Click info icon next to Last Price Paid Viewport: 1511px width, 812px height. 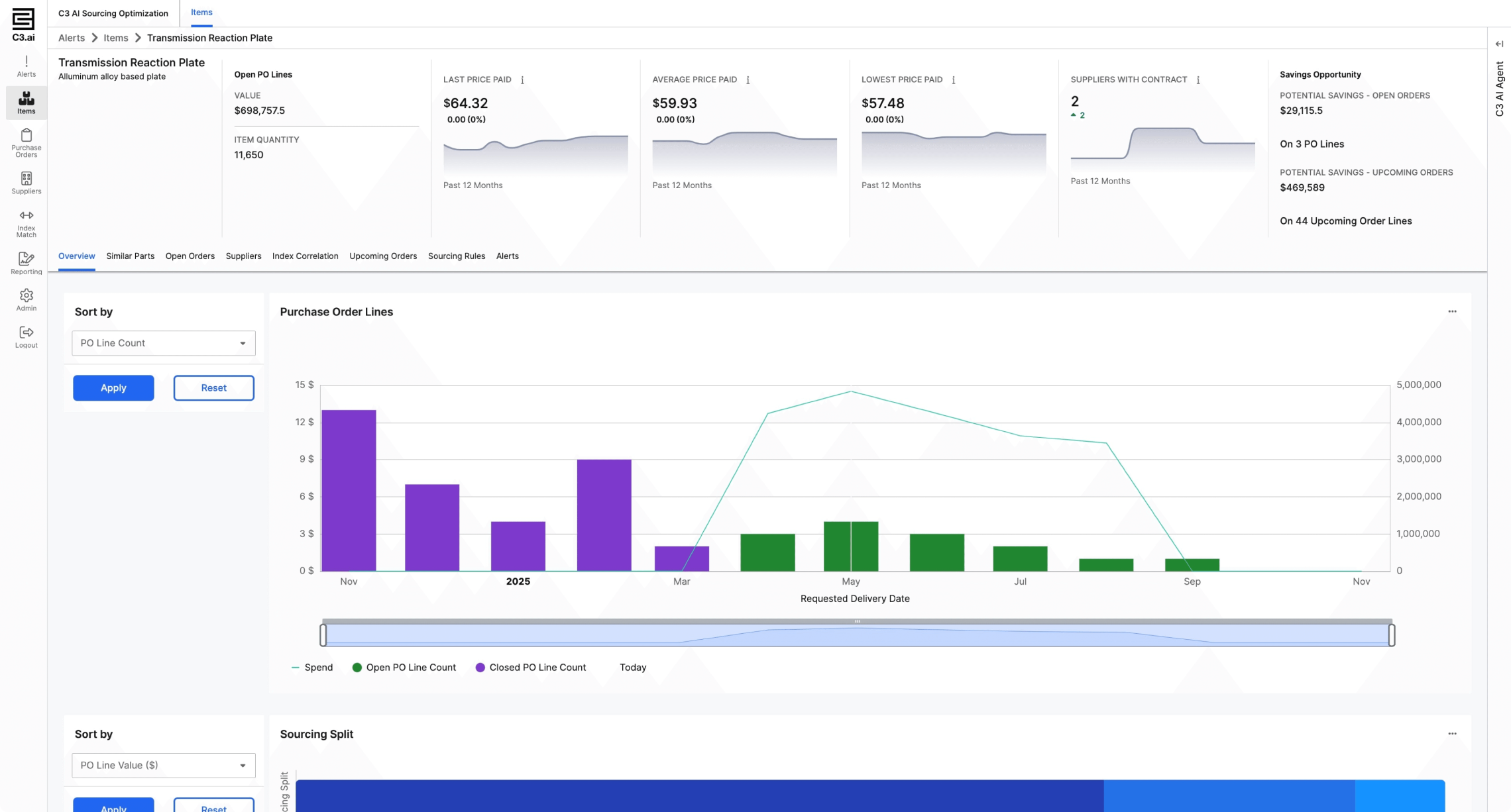point(522,79)
